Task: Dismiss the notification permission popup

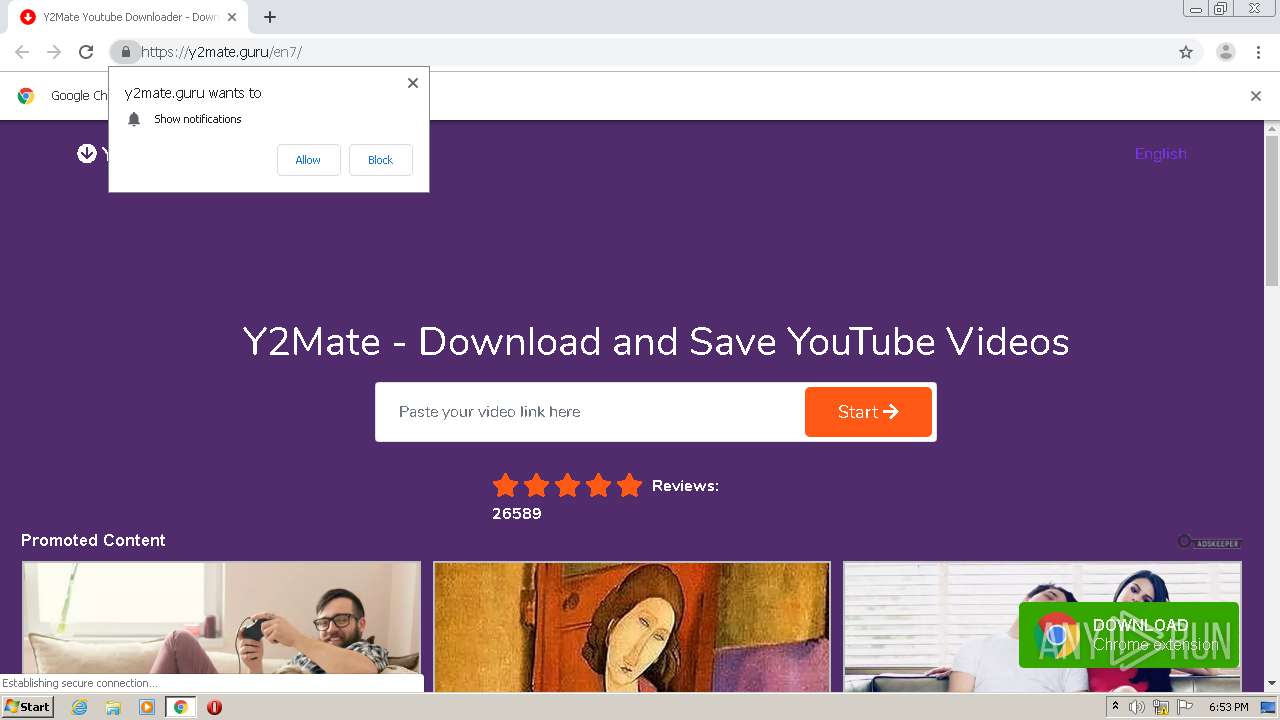Action: [x=413, y=83]
